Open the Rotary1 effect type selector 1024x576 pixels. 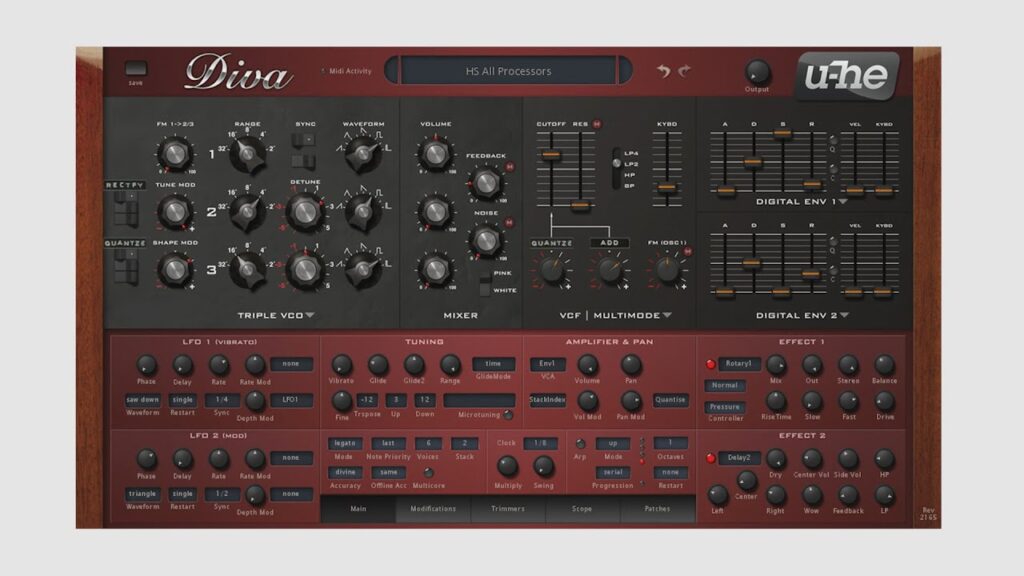tap(739, 364)
